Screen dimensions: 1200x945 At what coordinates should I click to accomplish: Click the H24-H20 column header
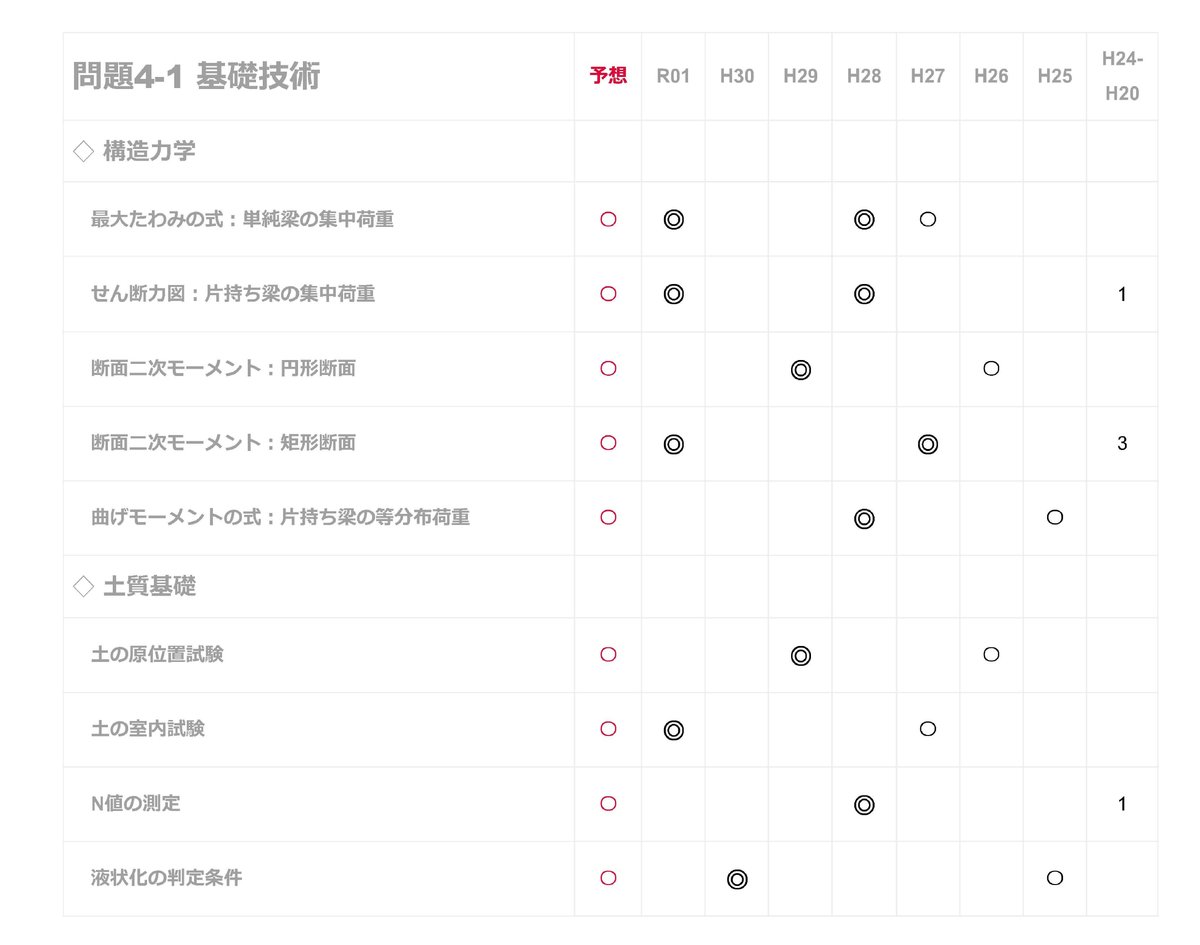point(1122,76)
